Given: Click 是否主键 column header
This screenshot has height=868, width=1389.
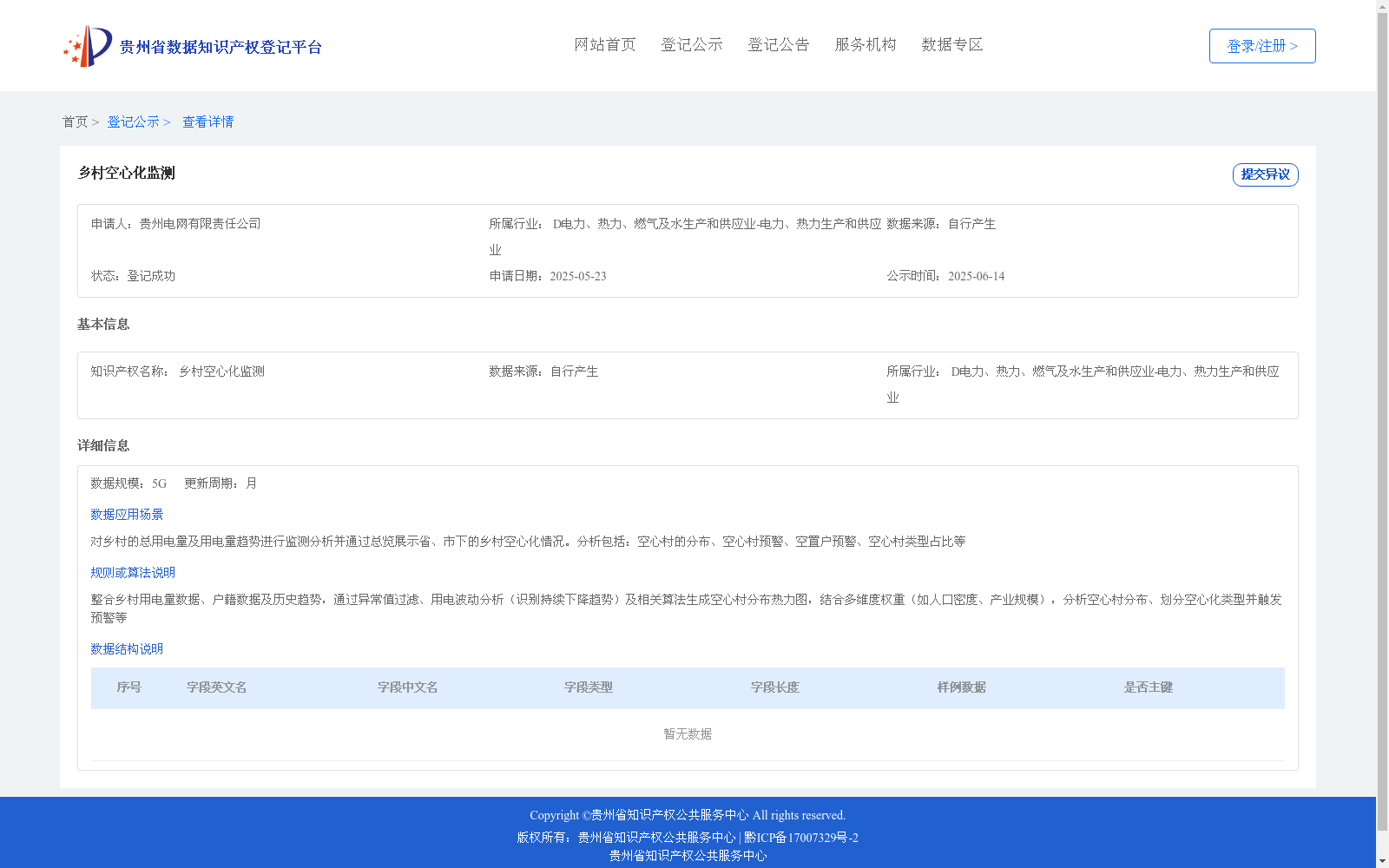Looking at the screenshot, I should (1149, 687).
